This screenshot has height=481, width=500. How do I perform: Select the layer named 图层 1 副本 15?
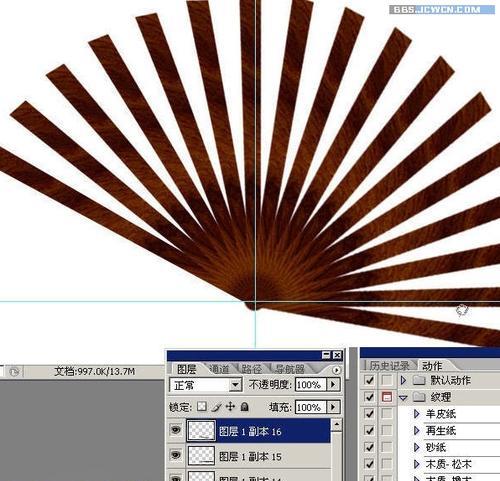point(249,456)
